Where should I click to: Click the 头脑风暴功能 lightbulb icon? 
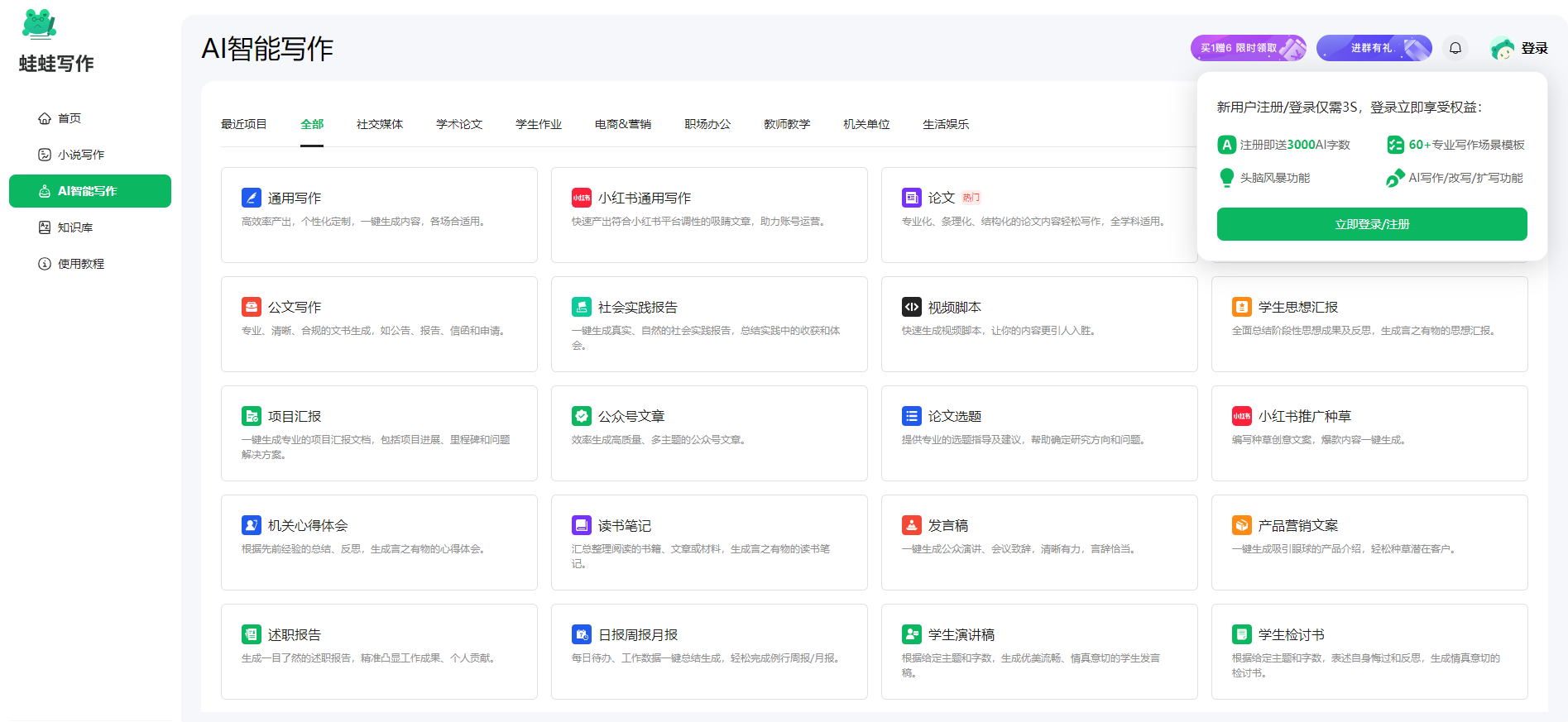[1227, 178]
